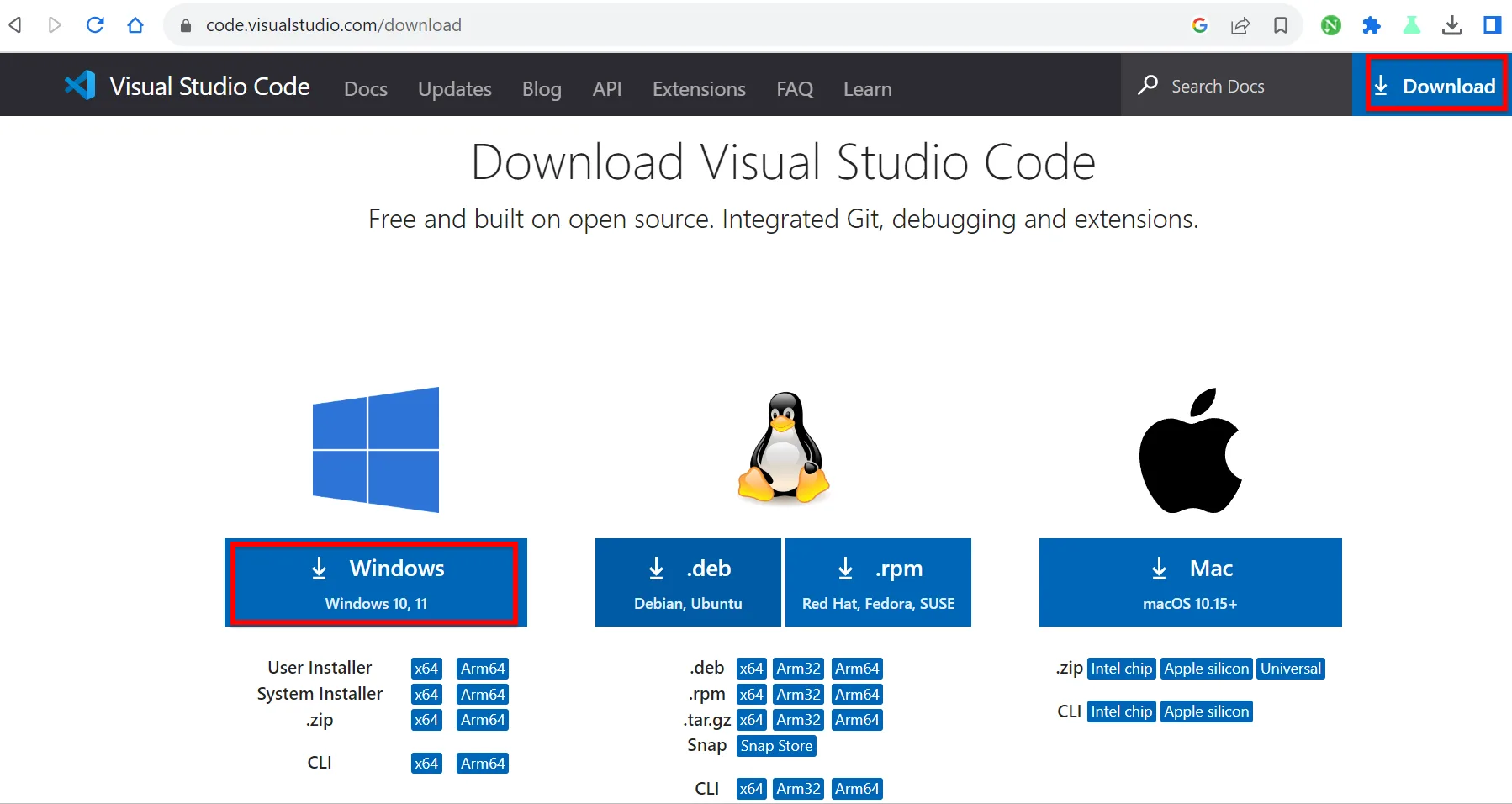Download Linux .tar.gz Arm32

click(799, 720)
